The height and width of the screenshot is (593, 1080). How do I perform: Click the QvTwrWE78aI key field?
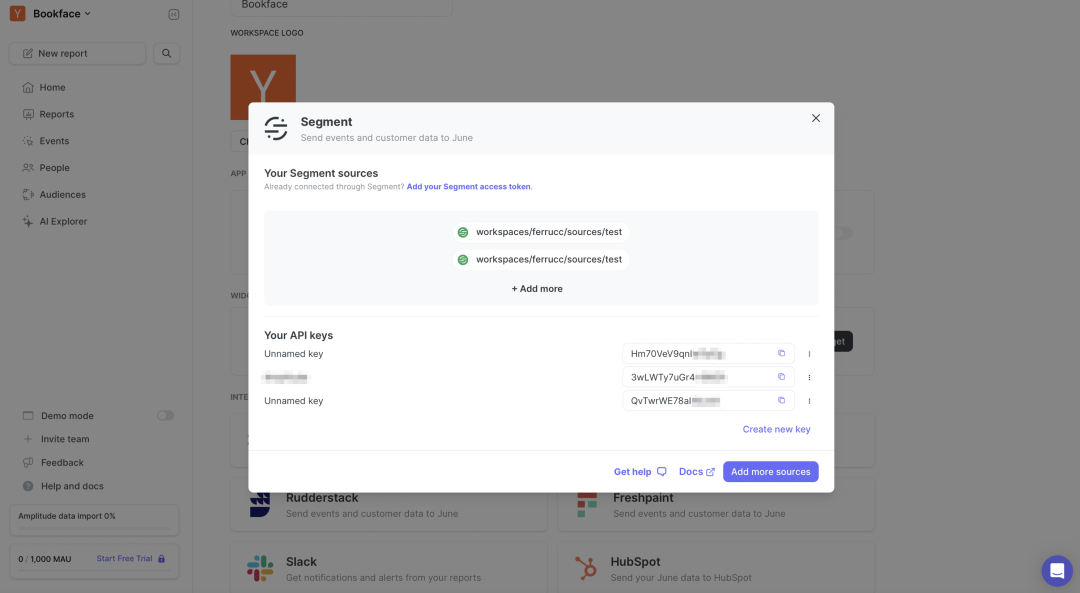pyautogui.click(x=708, y=401)
